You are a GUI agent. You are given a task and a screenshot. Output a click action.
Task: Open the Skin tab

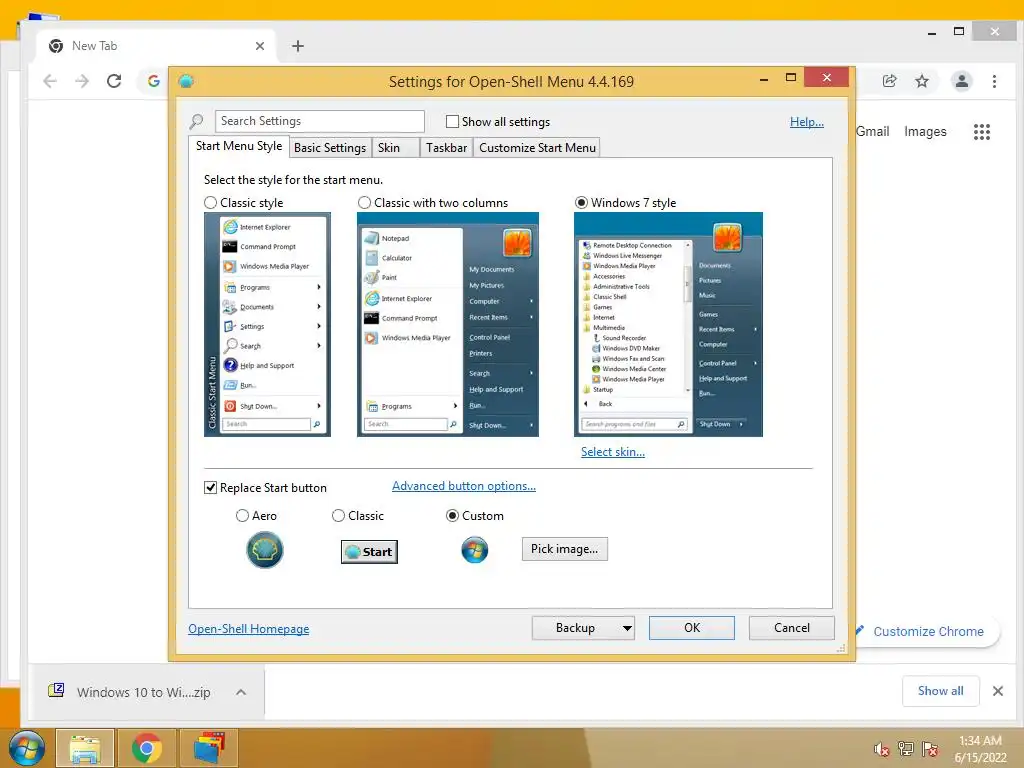point(395,148)
